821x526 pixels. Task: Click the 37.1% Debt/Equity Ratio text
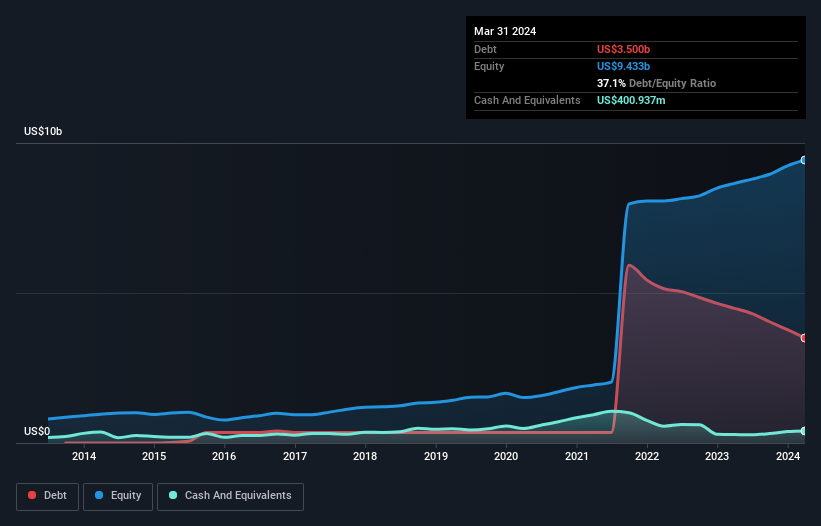coord(656,83)
